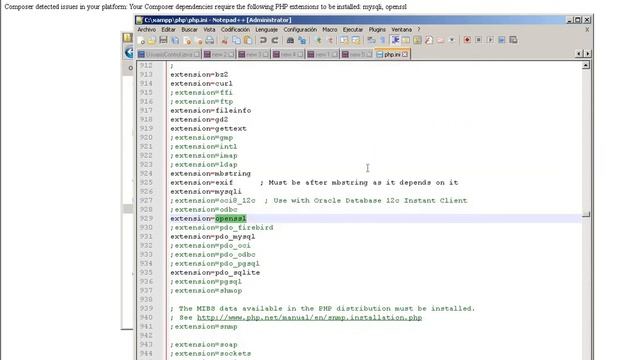Click the editor scrollbar up arrow

coord(586,65)
